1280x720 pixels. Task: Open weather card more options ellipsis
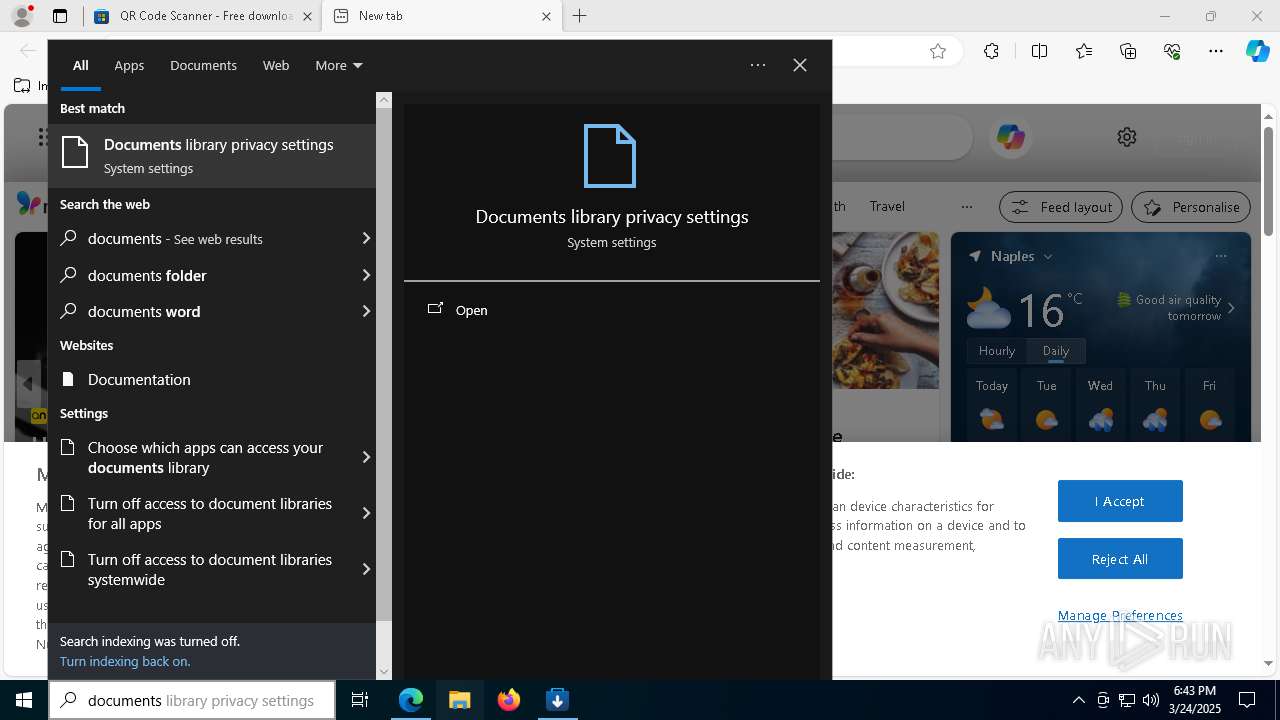click(1221, 256)
